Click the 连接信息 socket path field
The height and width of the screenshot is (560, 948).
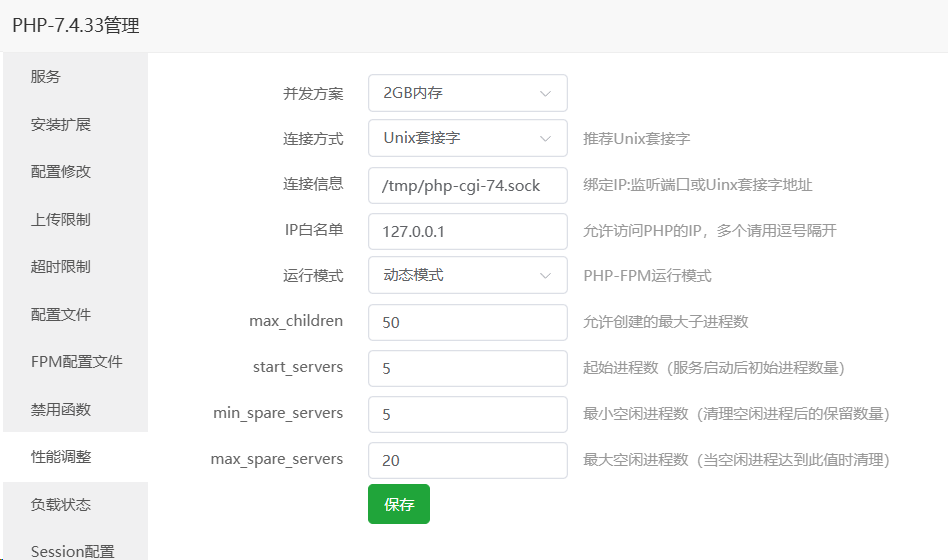467,185
